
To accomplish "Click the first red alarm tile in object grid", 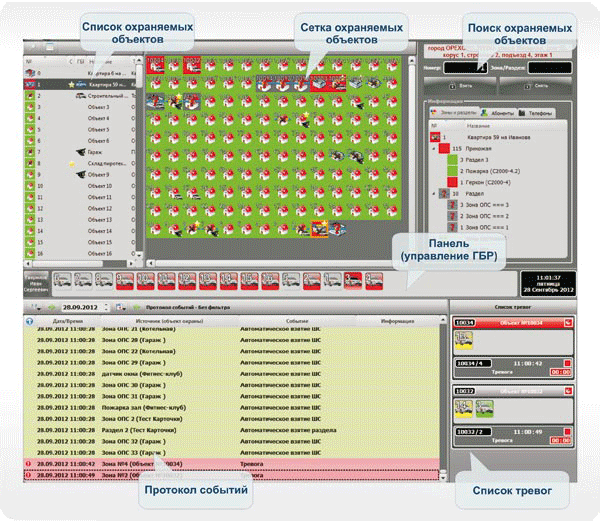I will coord(155,66).
